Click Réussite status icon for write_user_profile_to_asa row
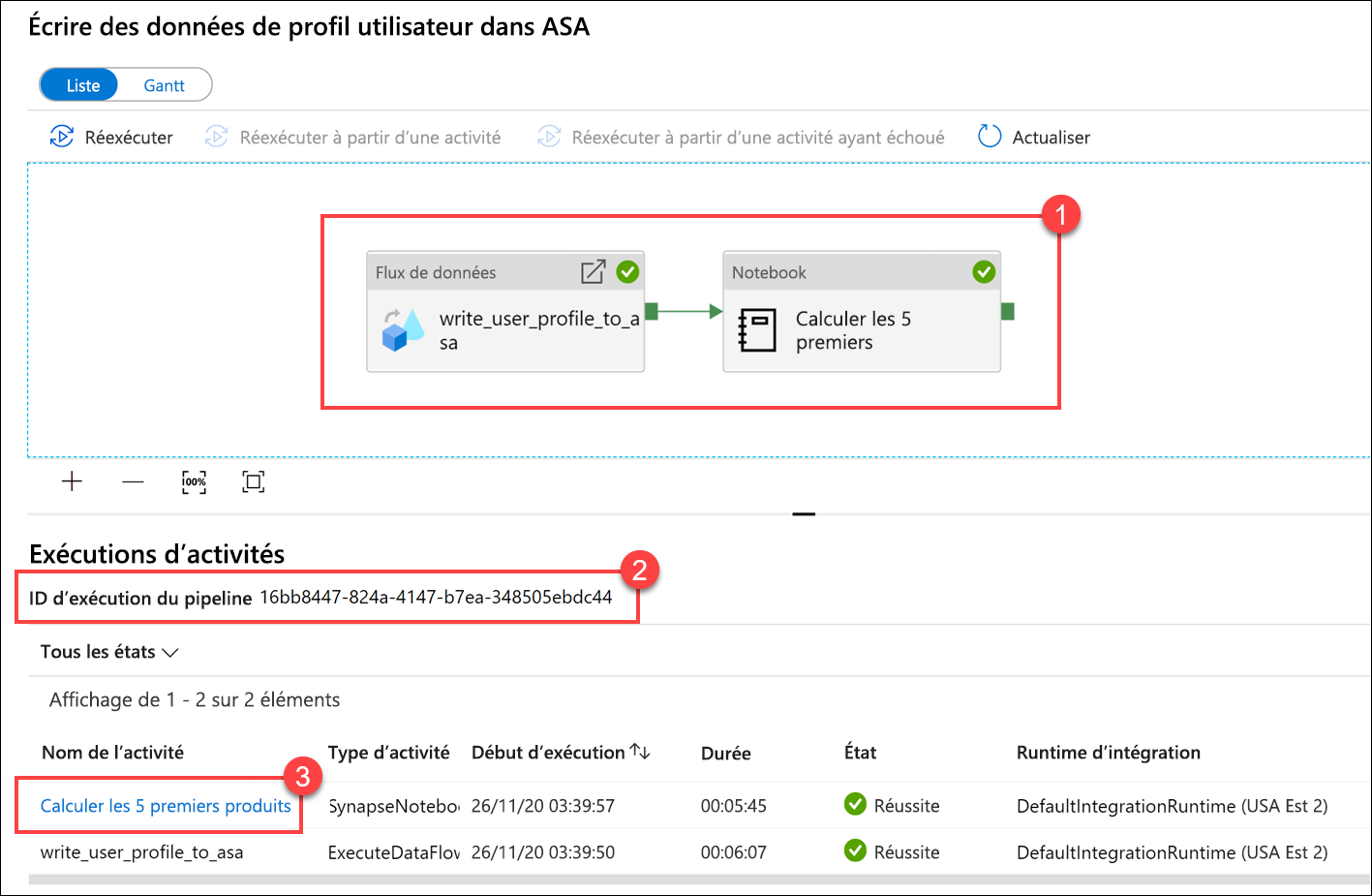The height and width of the screenshot is (896, 1372). point(855,850)
